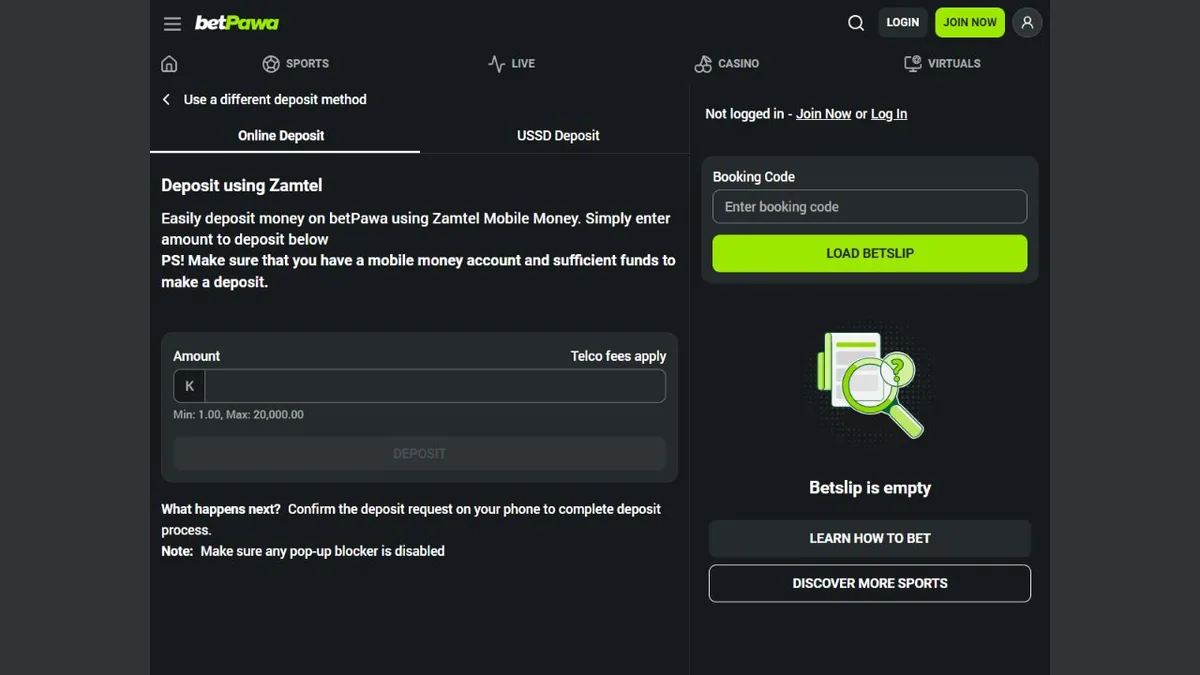Screen dimensions: 1200x675
Task: Click the empty betslip magnifier illustration
Action: [x=870, y=384]
